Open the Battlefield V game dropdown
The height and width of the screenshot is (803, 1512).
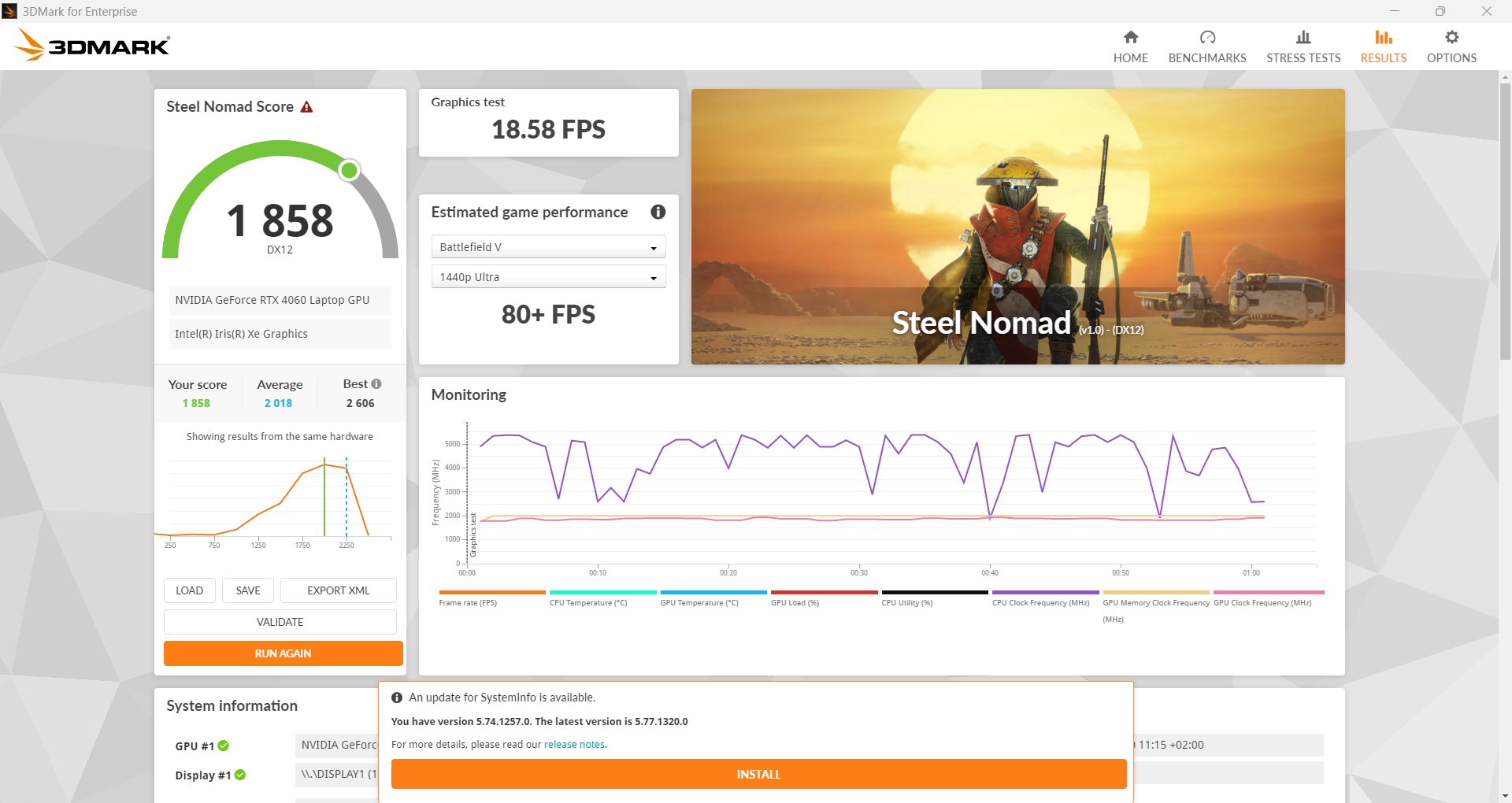tap(548, 247)
